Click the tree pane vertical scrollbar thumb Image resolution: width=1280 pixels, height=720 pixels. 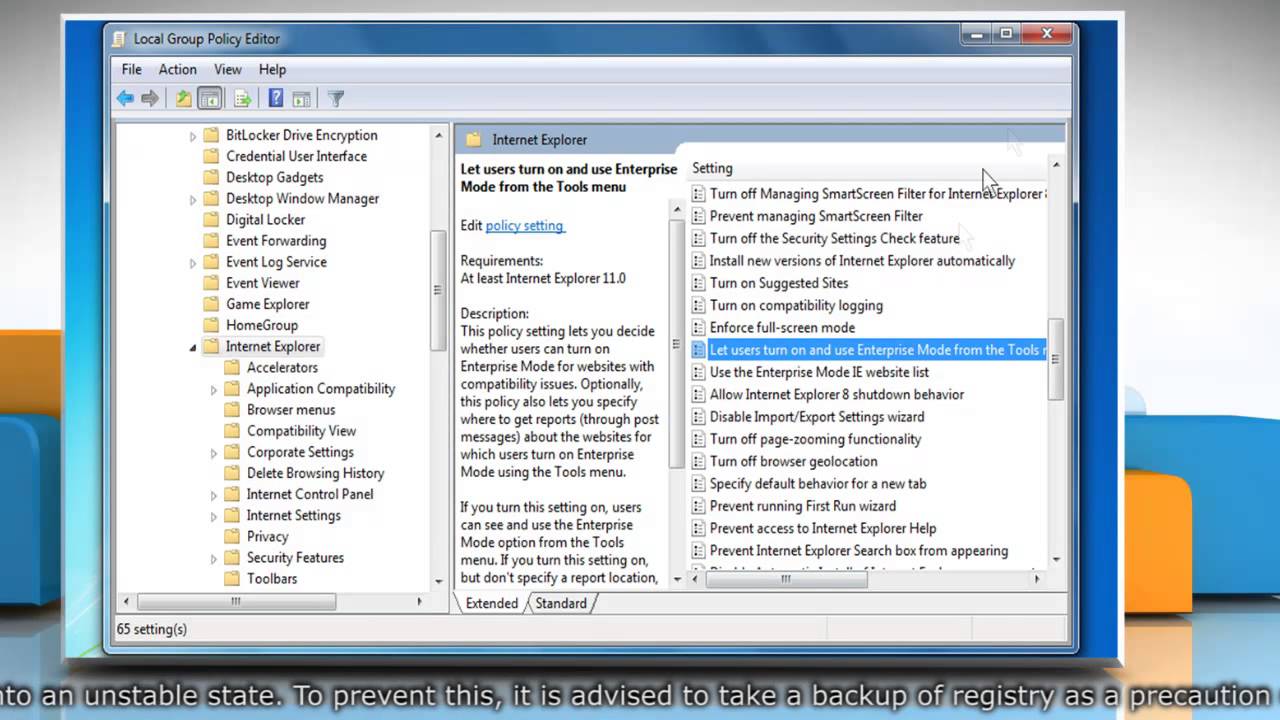coord(438,290)
